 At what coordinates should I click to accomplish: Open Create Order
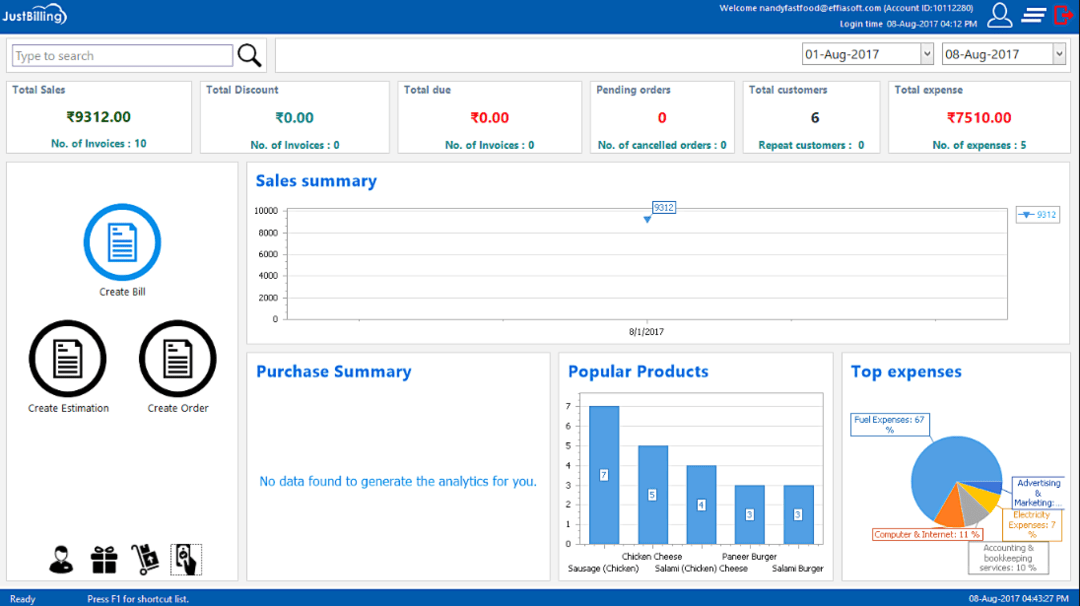coord(177,358)
